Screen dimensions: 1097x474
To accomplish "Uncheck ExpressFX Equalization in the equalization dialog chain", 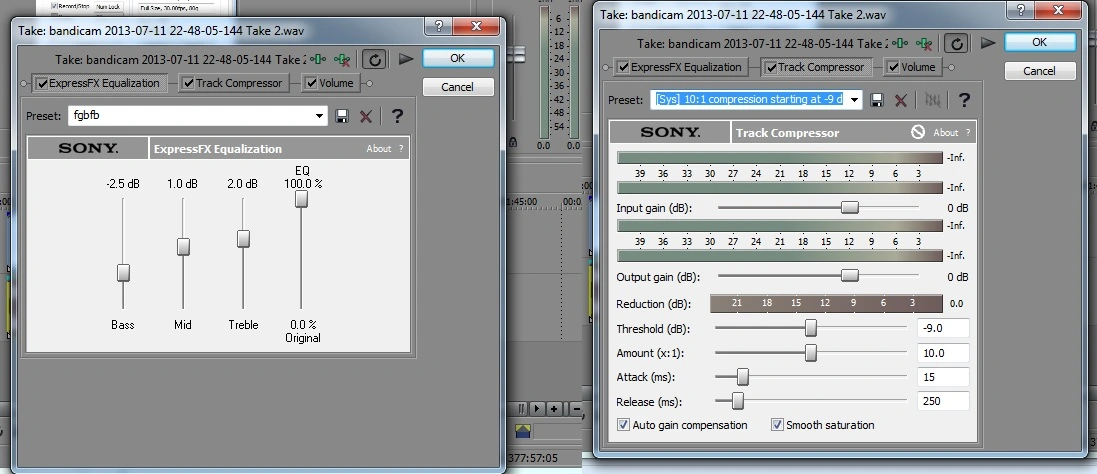I will tap(43, 83).
